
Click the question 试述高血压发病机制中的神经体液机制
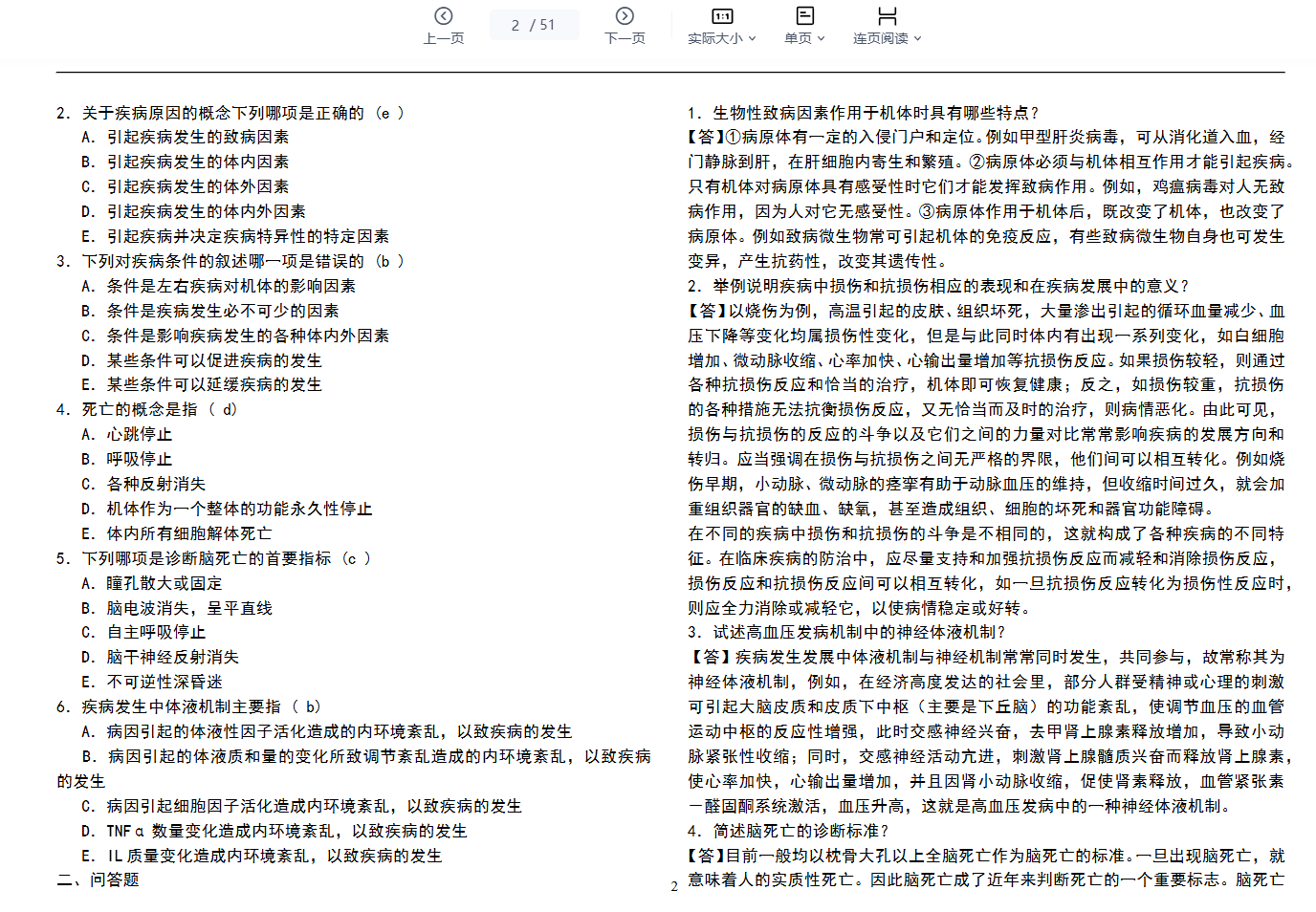846,632
